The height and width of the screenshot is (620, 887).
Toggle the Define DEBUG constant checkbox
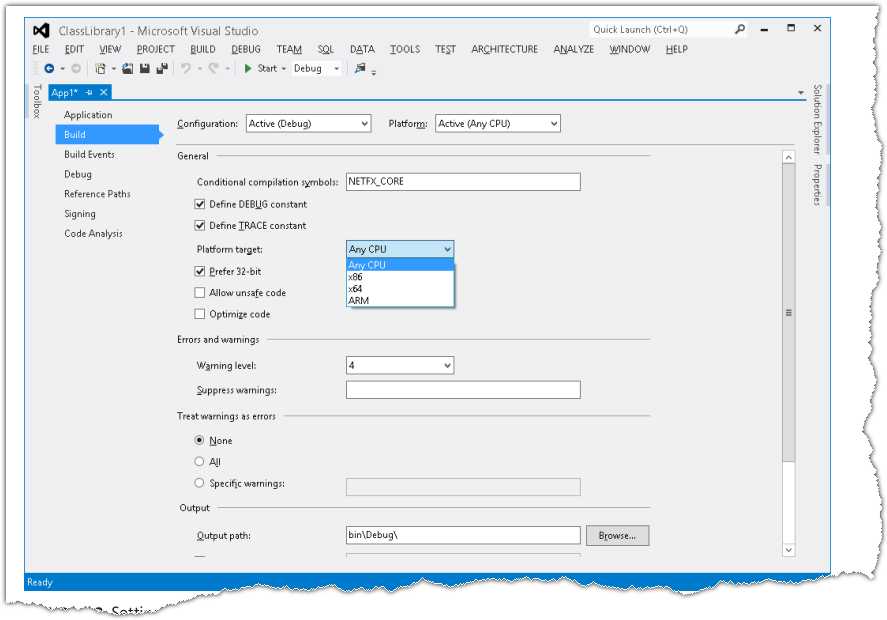pyautogui.click(x=200, y=204)
